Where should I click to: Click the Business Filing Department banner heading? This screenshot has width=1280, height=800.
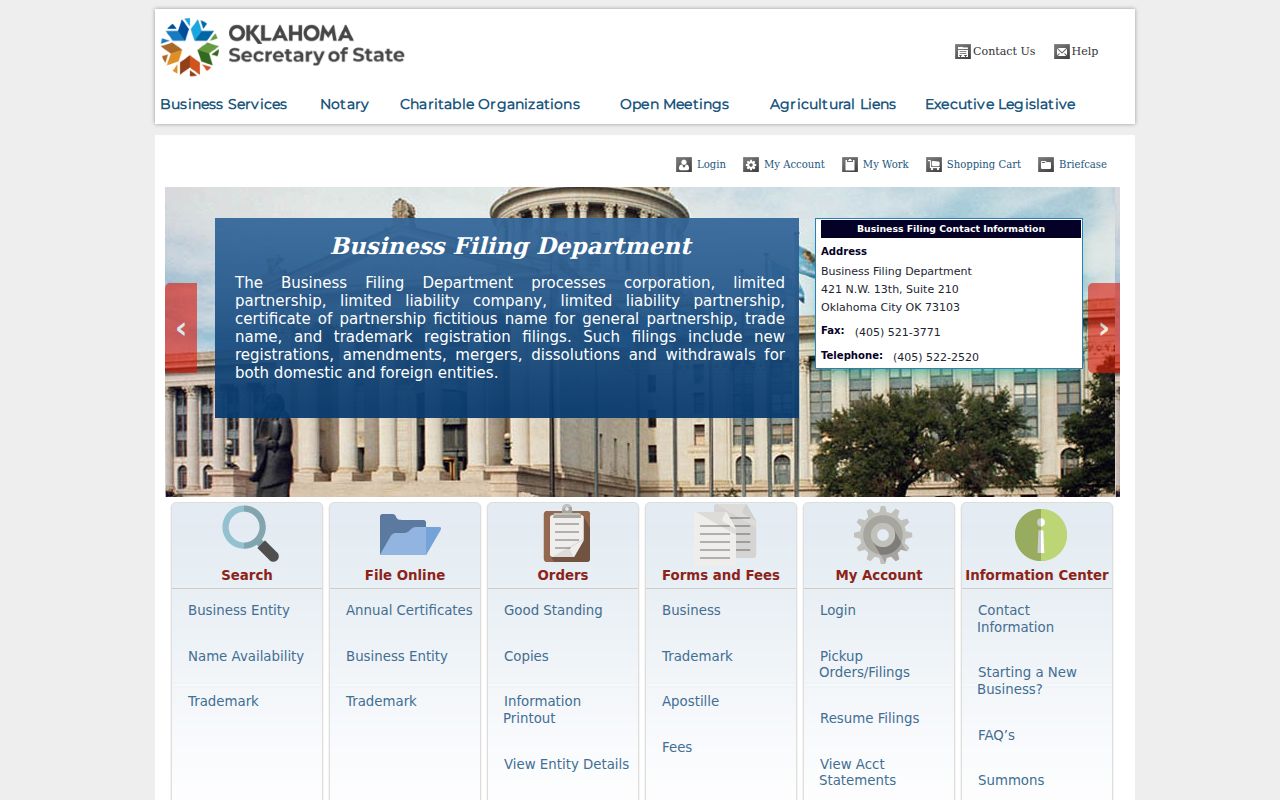coord(511,246)
